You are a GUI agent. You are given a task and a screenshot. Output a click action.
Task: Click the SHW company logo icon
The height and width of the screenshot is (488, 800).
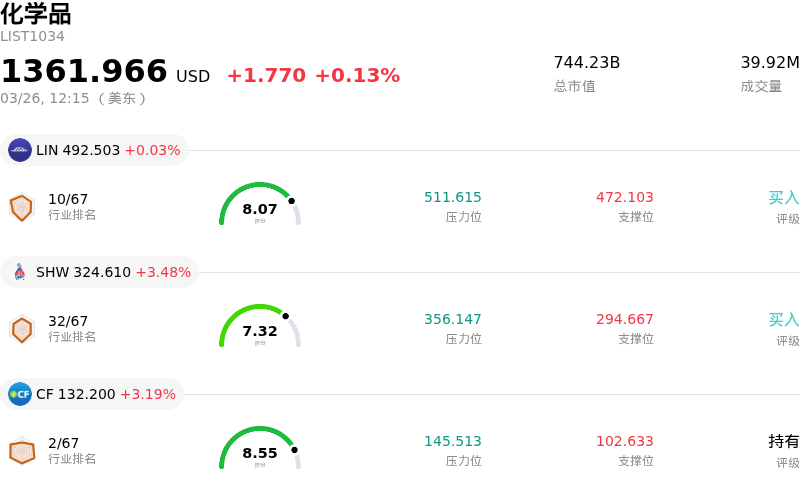click(x=20, y=272)
